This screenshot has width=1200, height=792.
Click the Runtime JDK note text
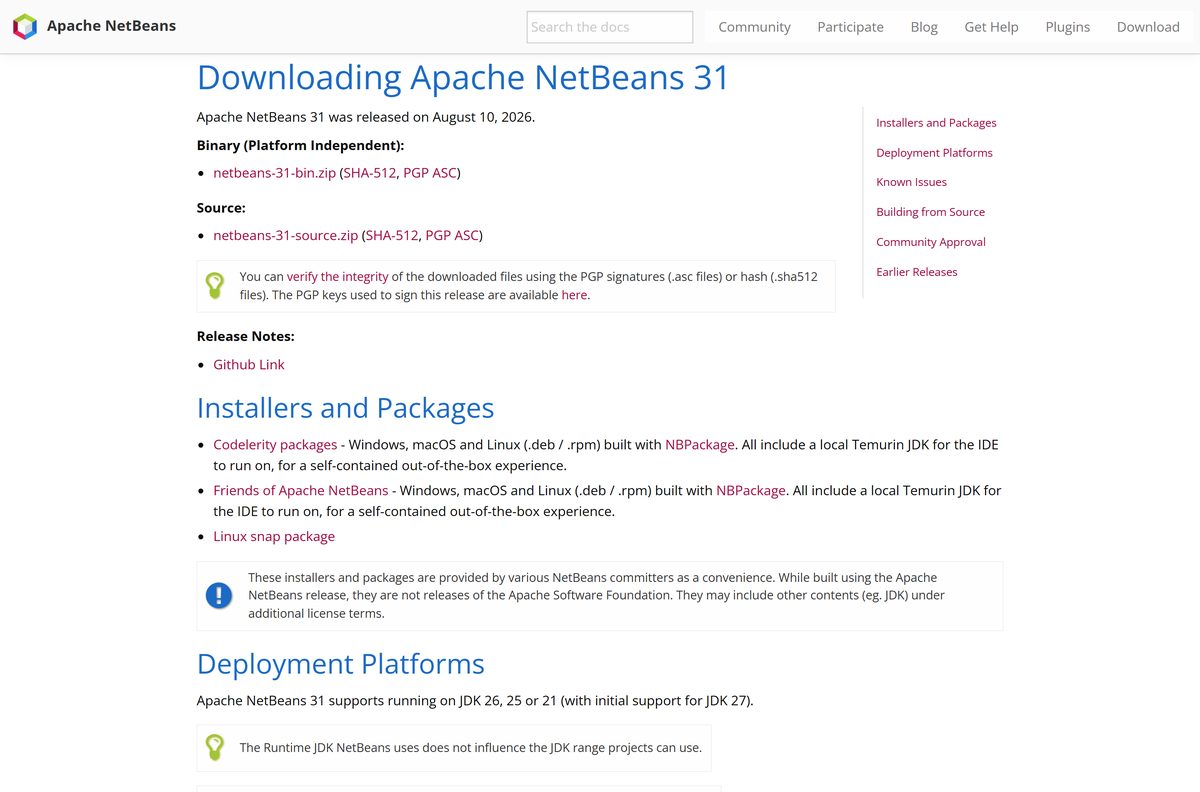(470, 748)
